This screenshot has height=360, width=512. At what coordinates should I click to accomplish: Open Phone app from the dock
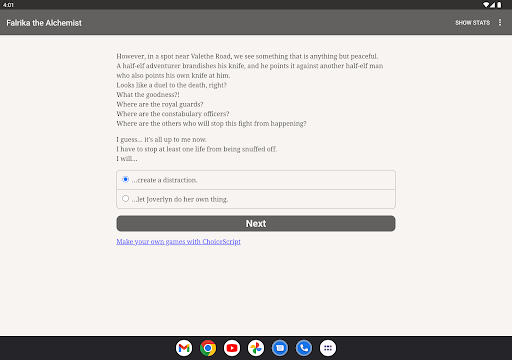click(x=304, y=348)
